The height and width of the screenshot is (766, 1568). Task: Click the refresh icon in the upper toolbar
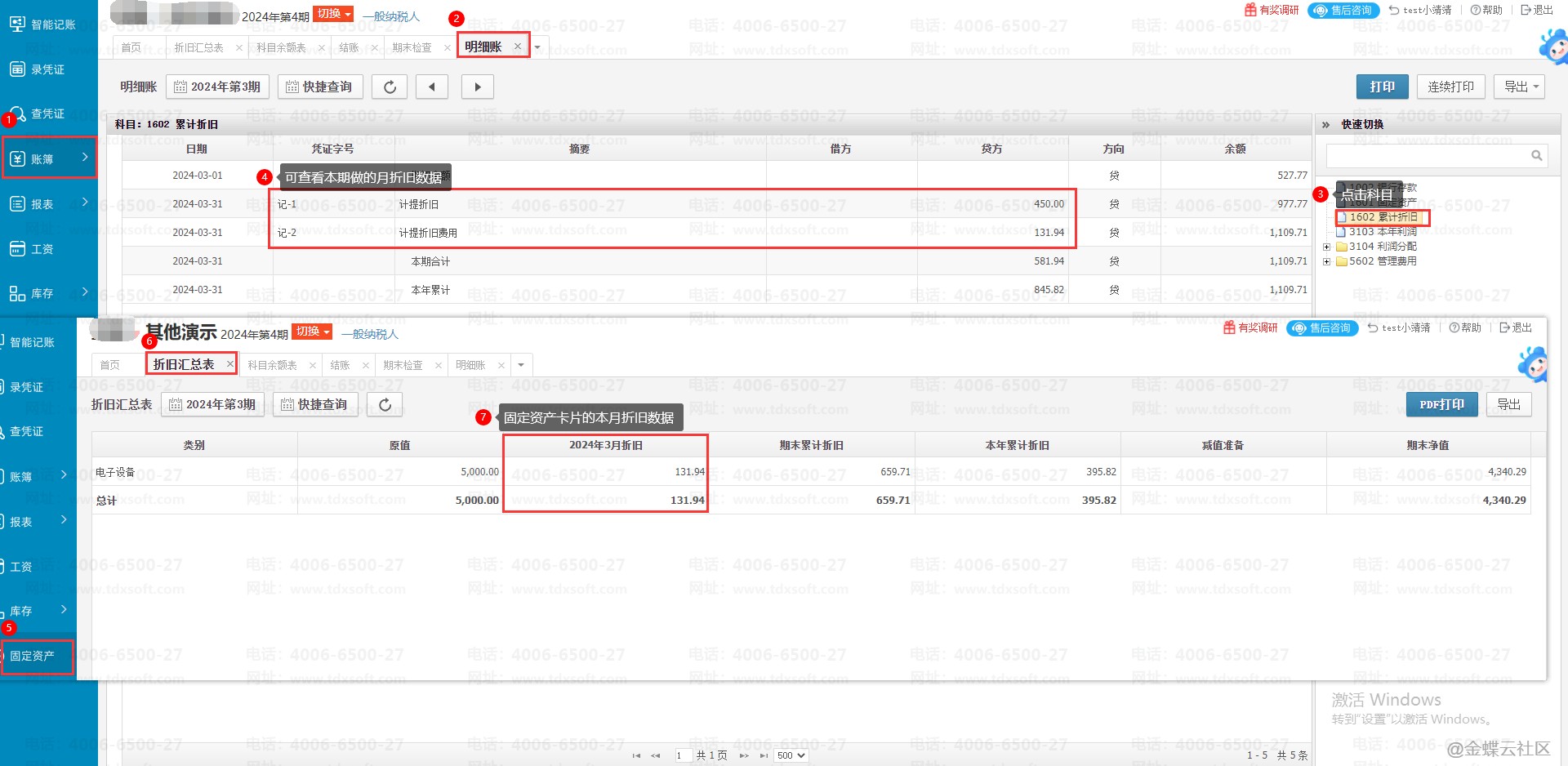tap(390, 87)
